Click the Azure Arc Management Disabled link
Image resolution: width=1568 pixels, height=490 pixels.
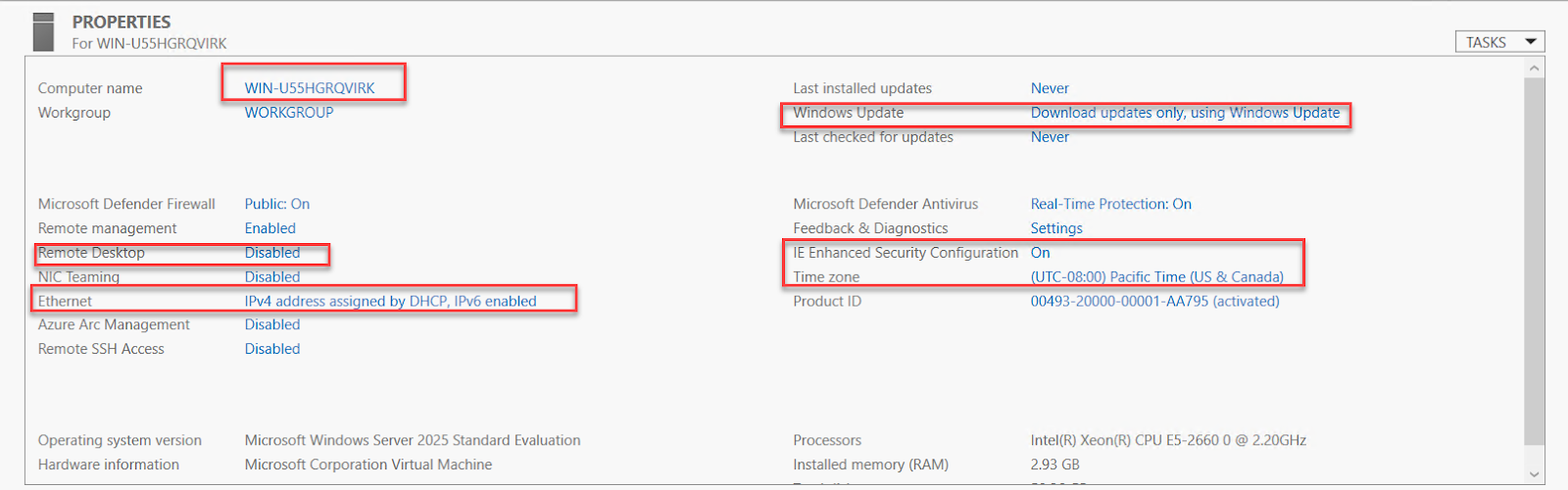[272, 324]
